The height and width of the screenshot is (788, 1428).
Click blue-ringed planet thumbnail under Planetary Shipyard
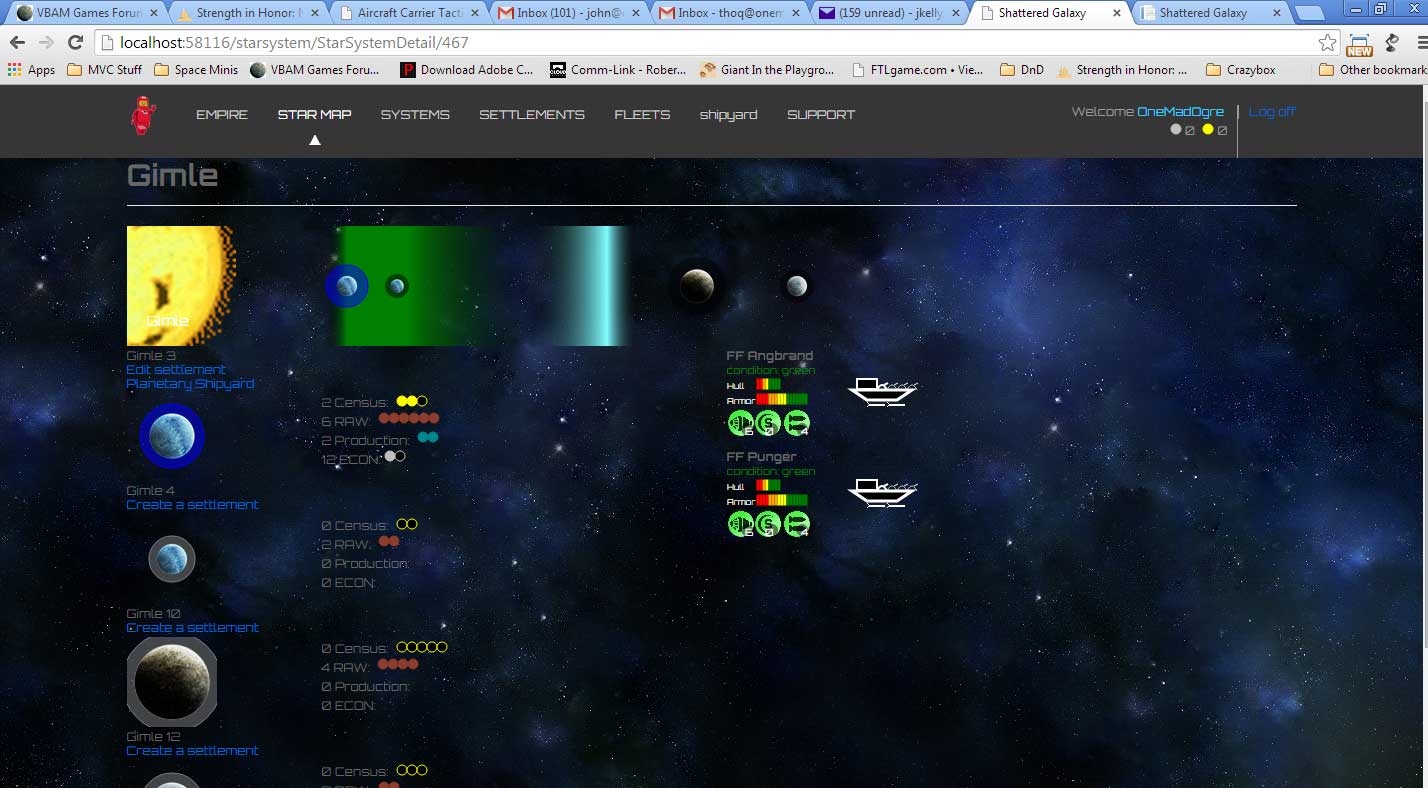click(172, 436)
